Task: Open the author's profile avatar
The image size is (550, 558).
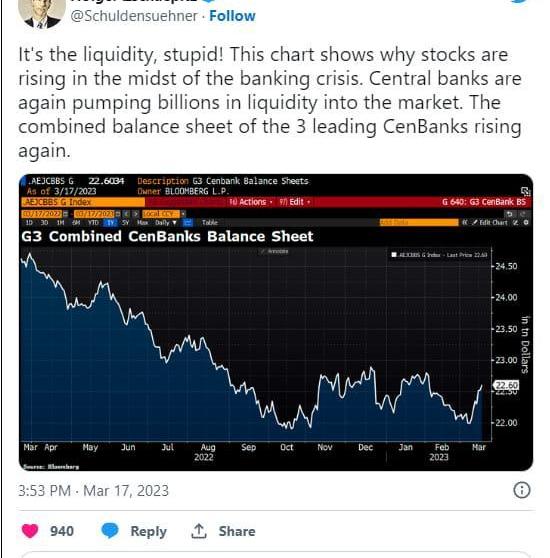Action: click(41, 12)
